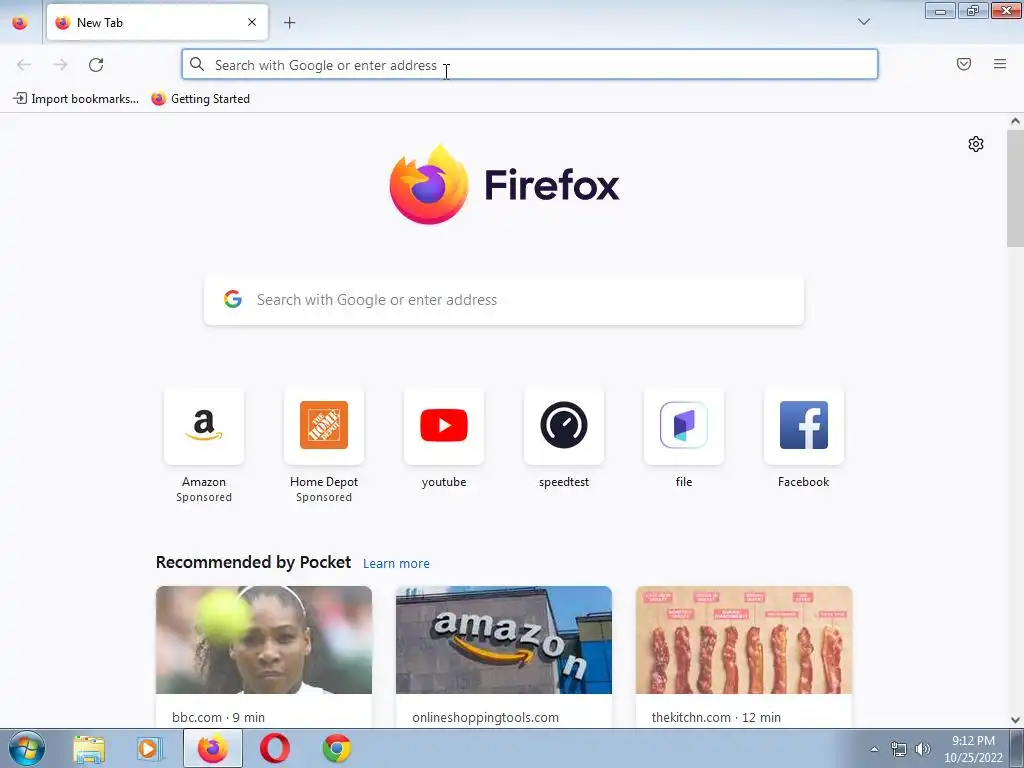
Task: Click Import bookmarks in the bookmarks toolbar
Action: pos(76,99)
